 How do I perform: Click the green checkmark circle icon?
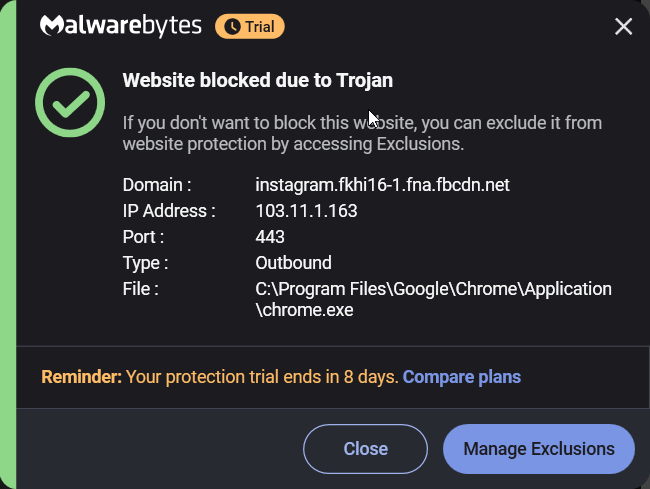pyautogui.click(x=70, y=102)
